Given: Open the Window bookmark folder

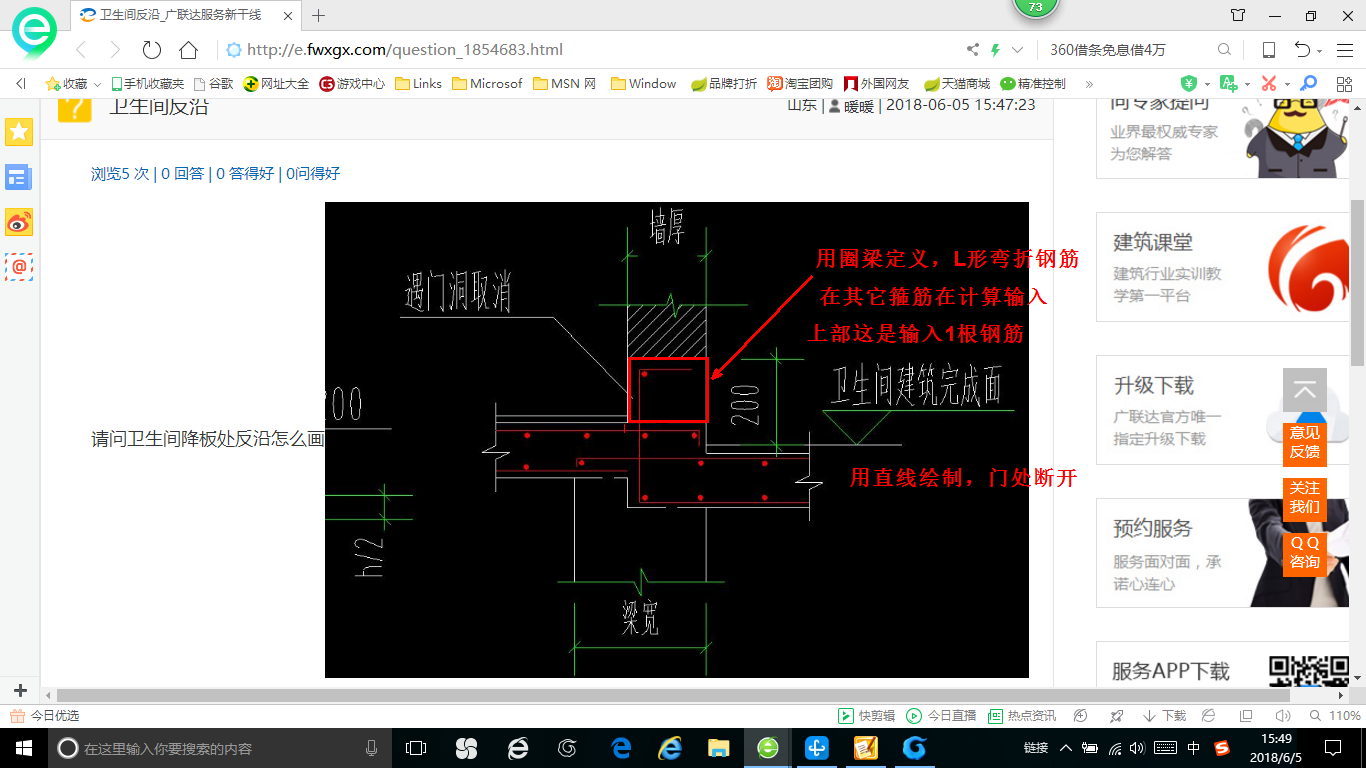Looking at the screenshot, I should tap(644, 84).
